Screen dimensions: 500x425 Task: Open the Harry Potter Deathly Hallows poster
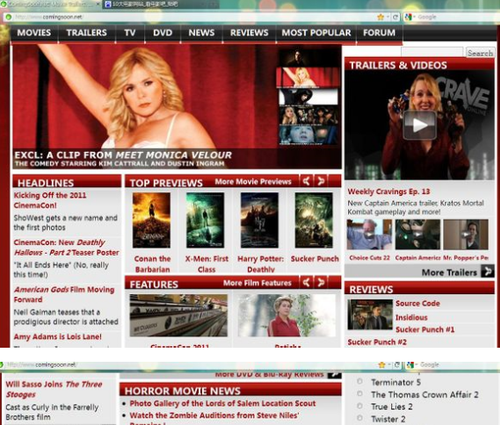tap(260, 220)
